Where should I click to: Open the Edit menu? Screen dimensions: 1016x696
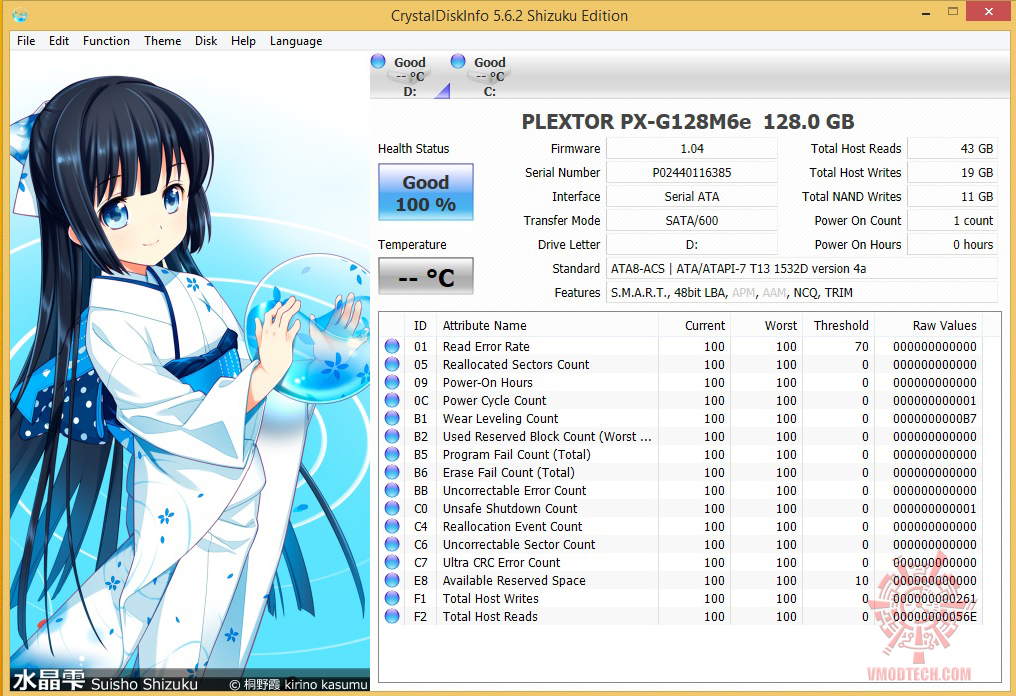[x=58, y=41]
